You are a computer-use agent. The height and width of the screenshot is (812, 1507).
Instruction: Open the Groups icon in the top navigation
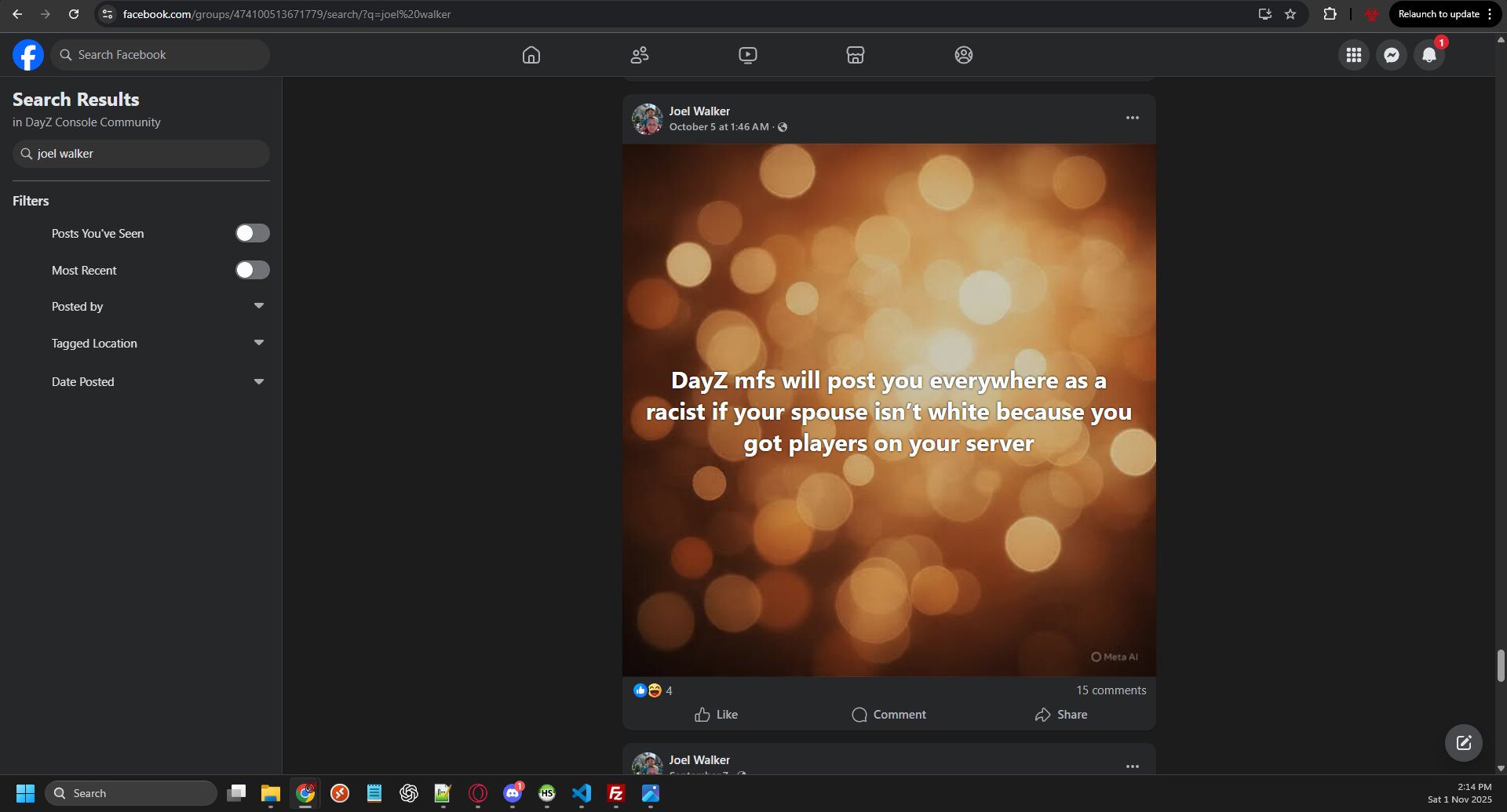coord(964,55)
